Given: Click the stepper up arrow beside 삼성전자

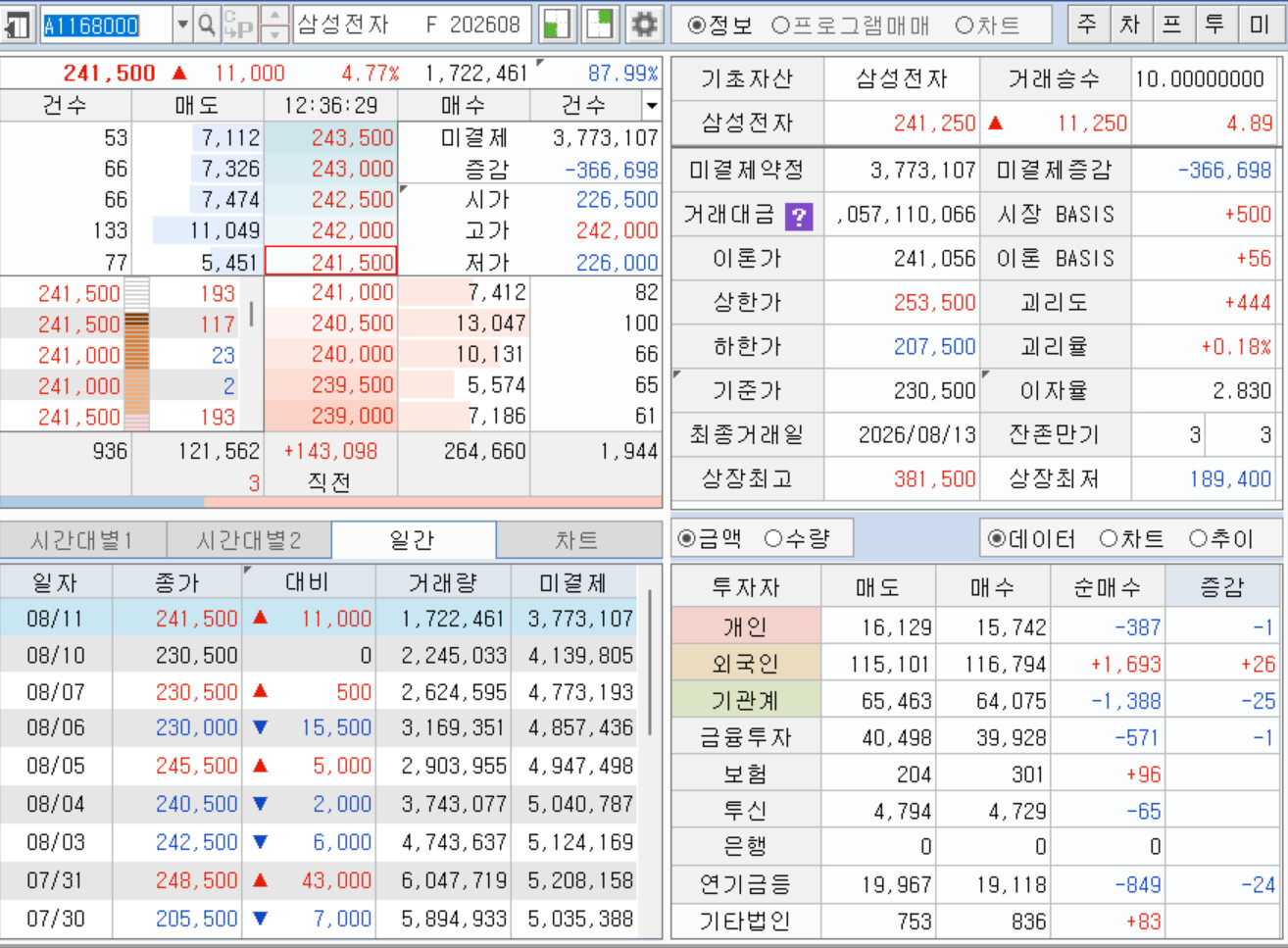Looking at the screenshot, I should coord(275,16).
